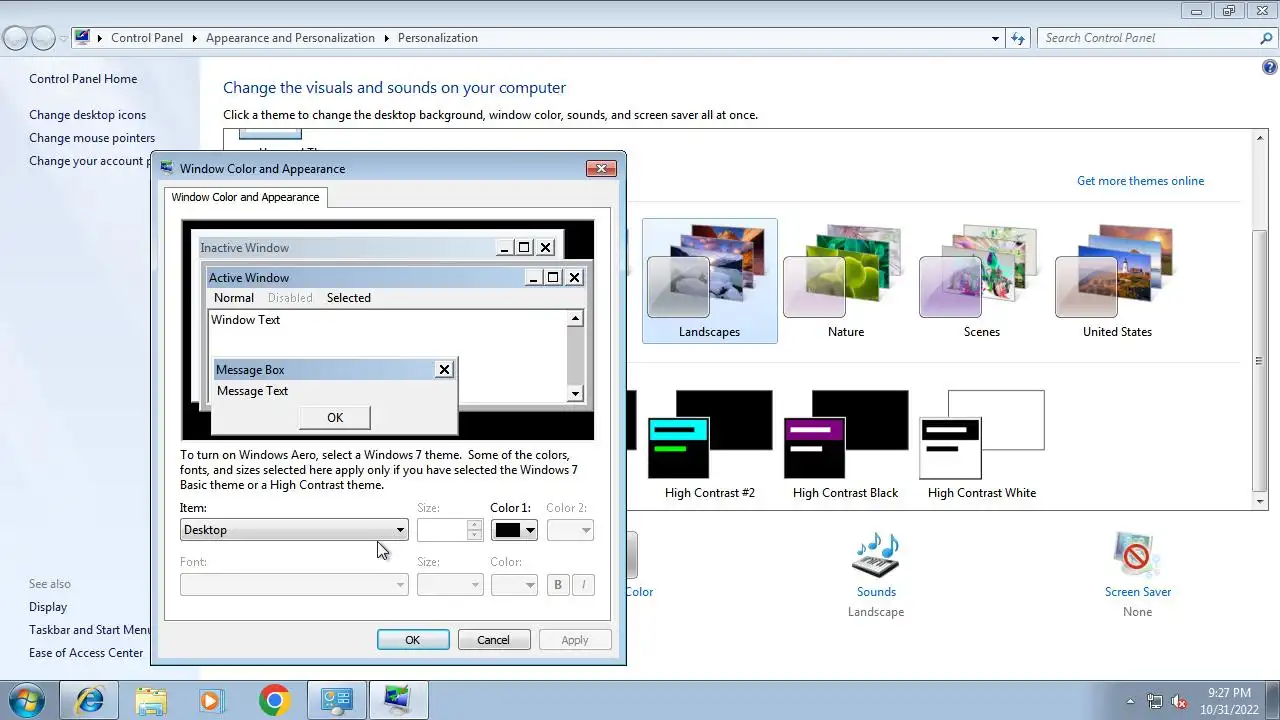Open the font Color dropdown
1280x720 pixels.
tap(514, 584)
